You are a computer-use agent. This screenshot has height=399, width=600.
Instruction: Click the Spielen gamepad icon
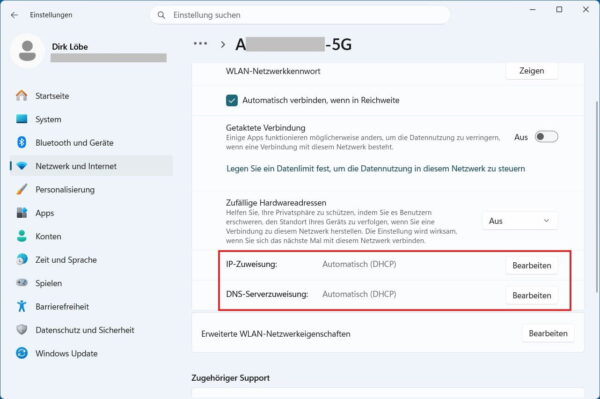pos(22,283)
